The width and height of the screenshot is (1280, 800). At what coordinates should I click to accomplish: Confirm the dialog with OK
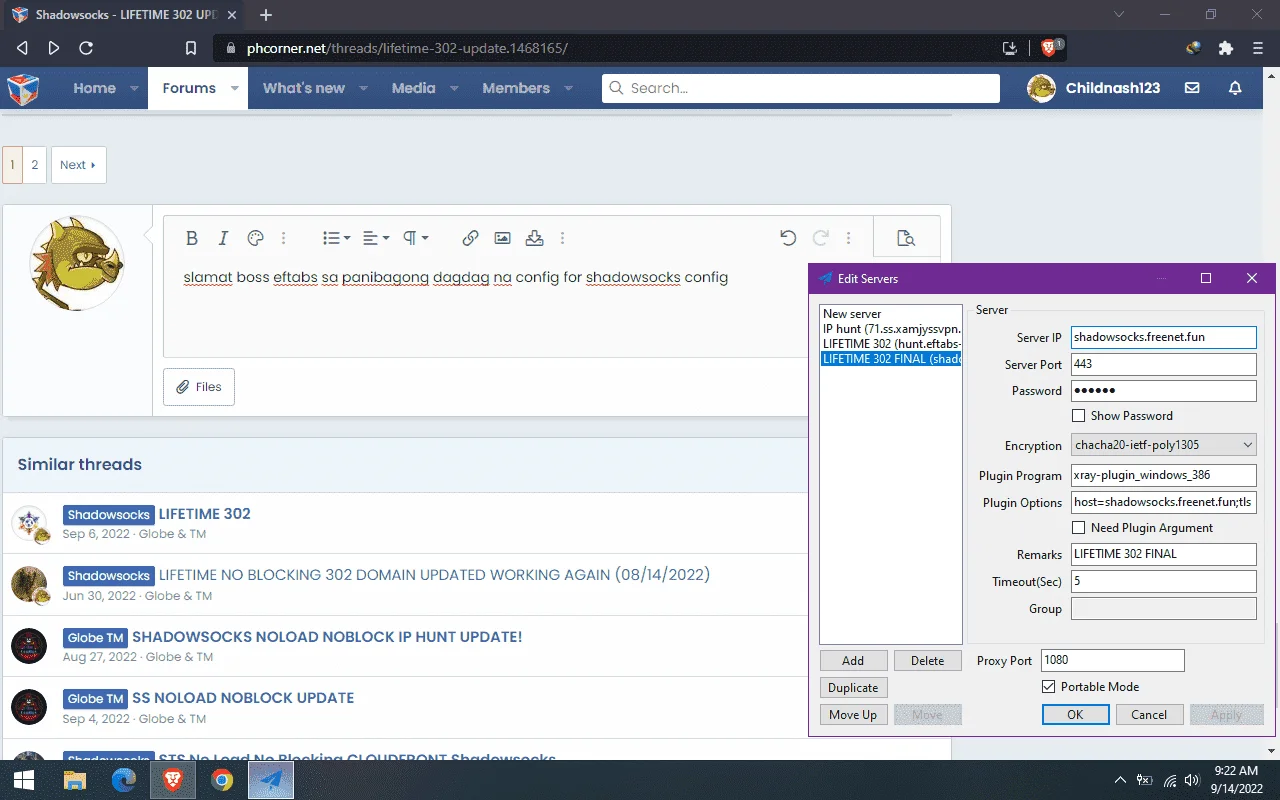click(x=1075, y=715)
